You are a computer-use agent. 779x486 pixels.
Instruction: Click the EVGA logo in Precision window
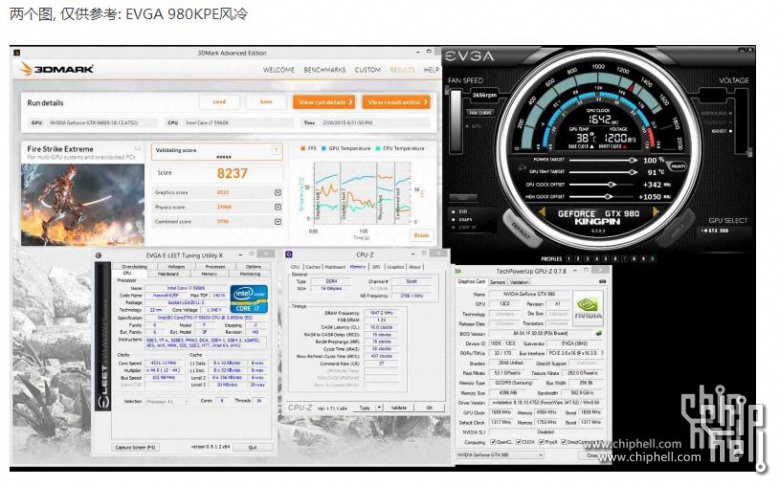pos(469,56)
